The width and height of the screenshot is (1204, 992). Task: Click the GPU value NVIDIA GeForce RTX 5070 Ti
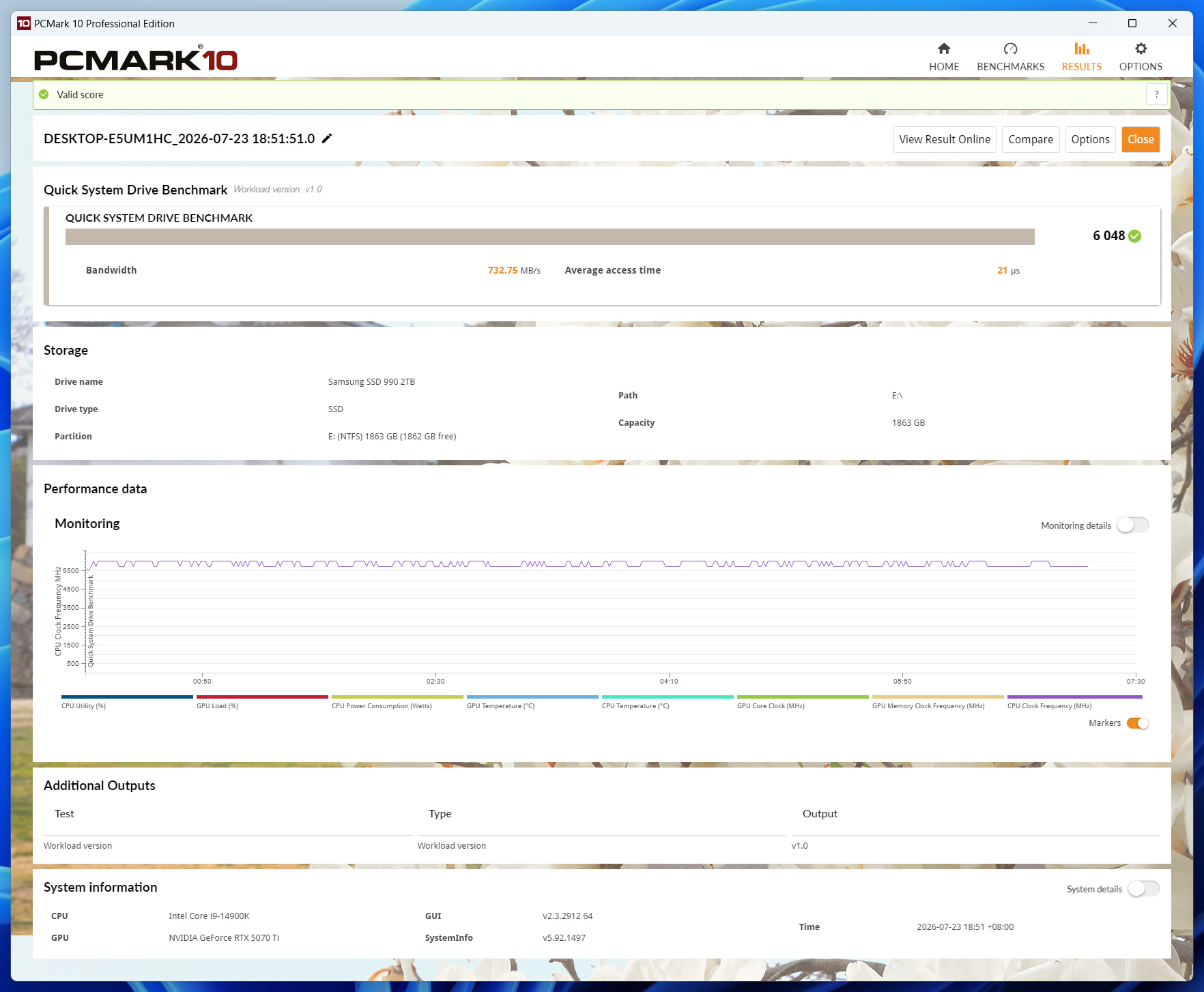point(224,938)
